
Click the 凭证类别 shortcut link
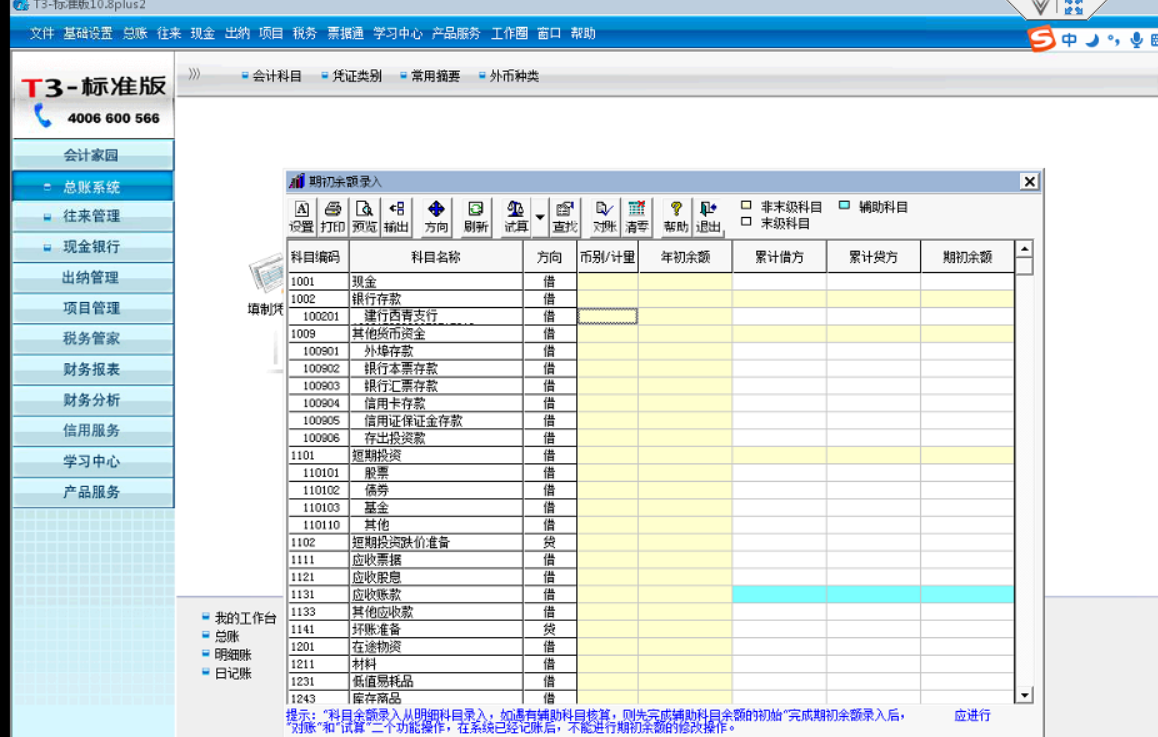357,76
